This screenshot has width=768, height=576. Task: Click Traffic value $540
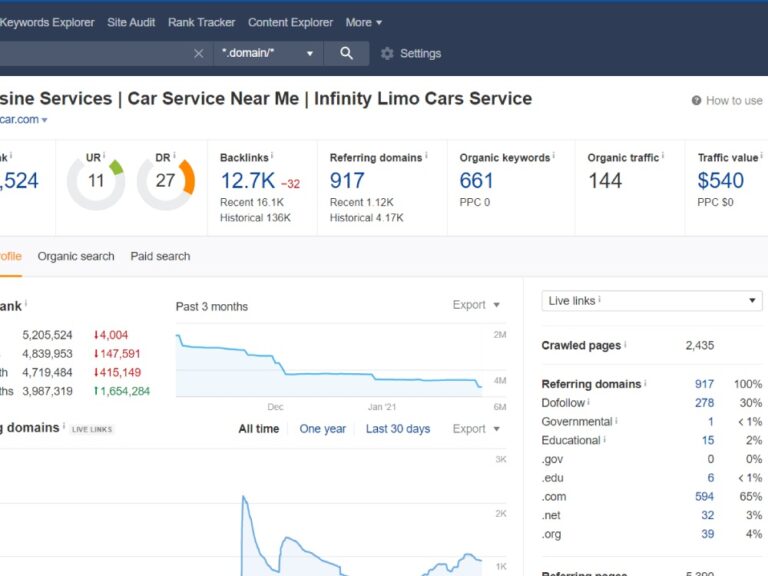pyautogui.click(x=720, y=181)
